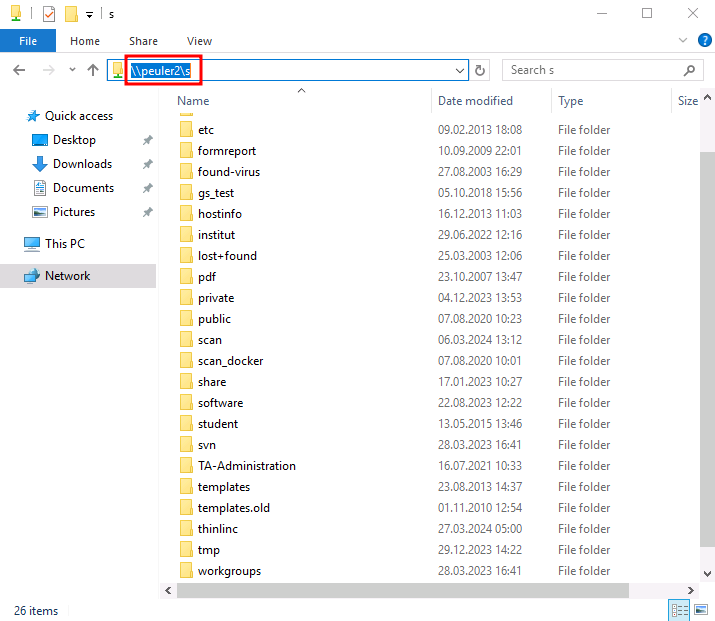This screenshot has width=715, height=621.
Task: Open Customize Quick Access Toolbar dropdown
Action: click(x=90, y=15)
